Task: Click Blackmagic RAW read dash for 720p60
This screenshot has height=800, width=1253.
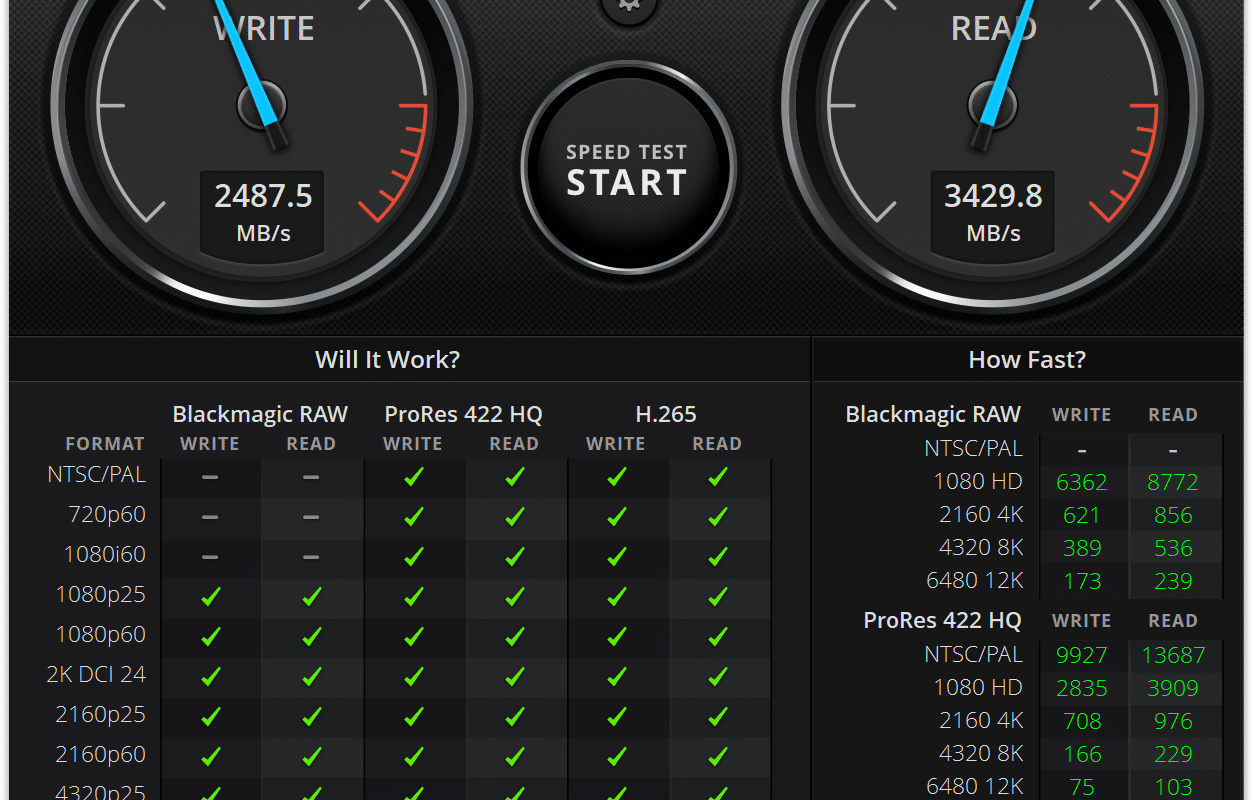Action: click(x=311, y=517)
